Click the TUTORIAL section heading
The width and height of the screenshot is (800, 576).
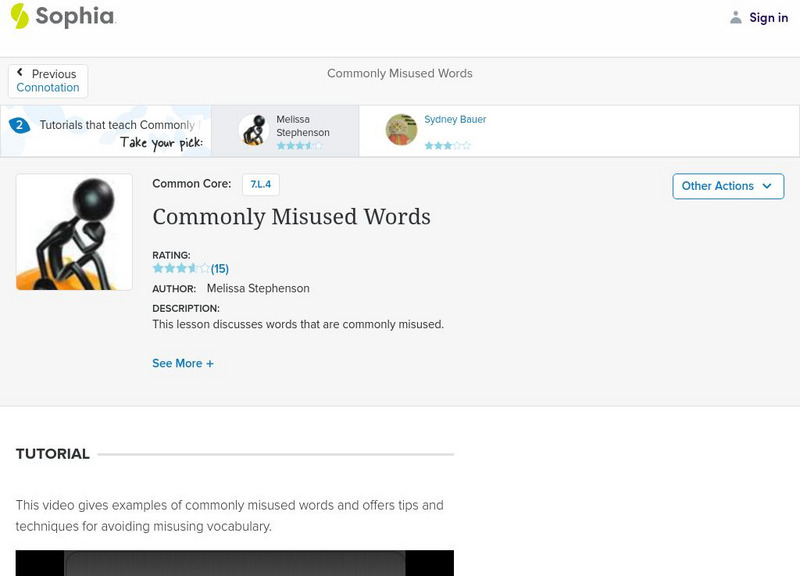click(x=53, y=454)
